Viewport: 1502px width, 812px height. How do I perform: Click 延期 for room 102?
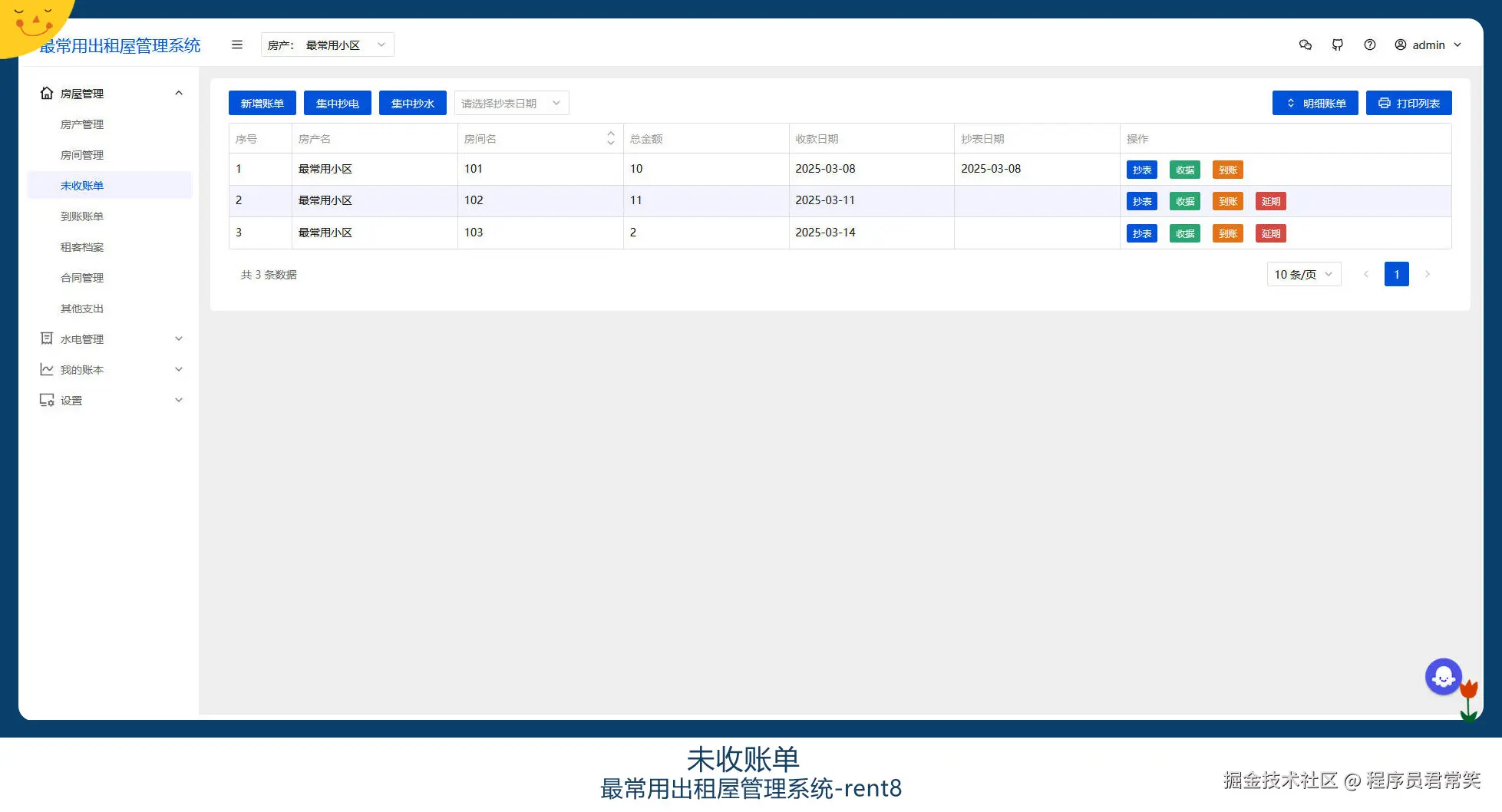click(x=1269, y=200)
